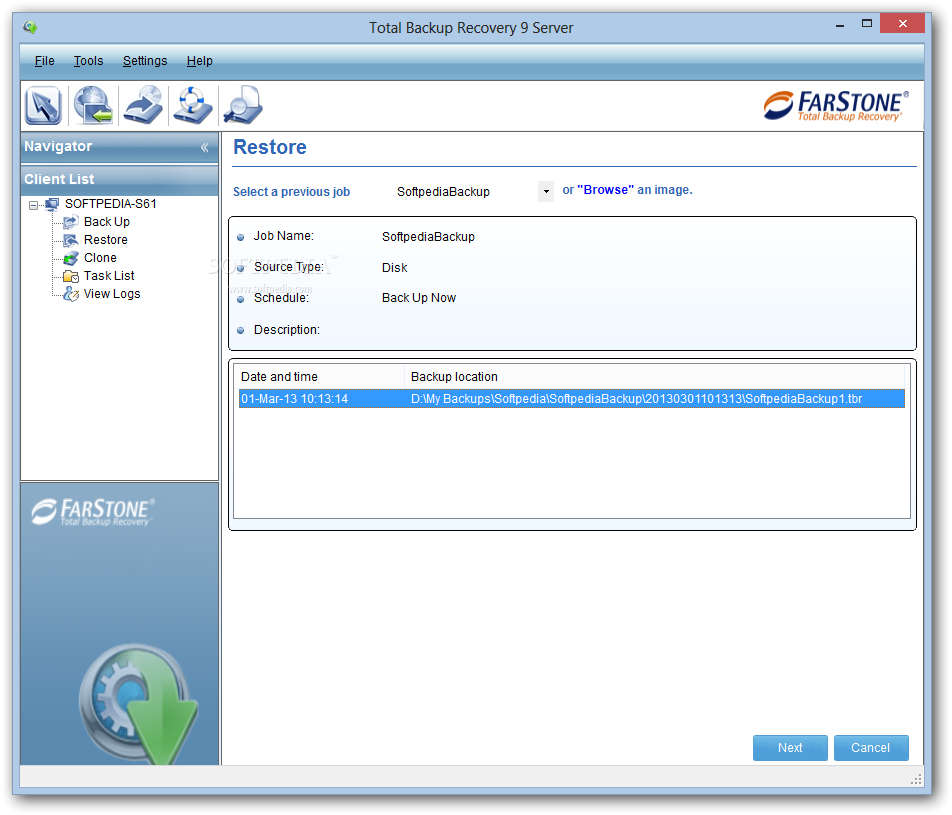Click the Backup location column header
952x815 pixels.
coord(654,377)
